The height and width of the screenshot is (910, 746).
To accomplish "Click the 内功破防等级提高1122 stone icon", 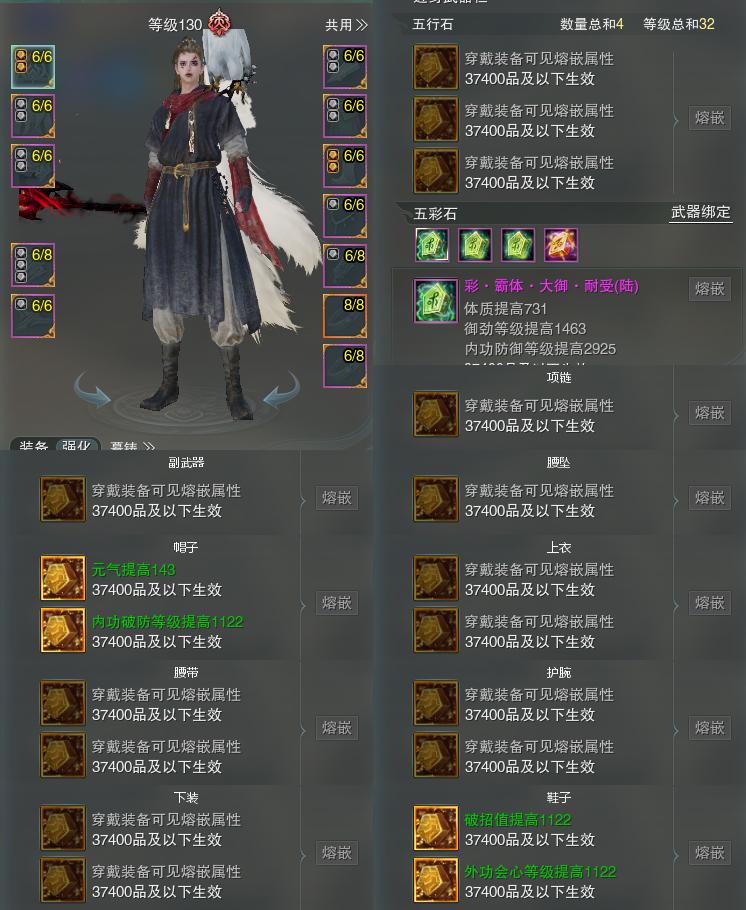I will pyautogui.click(x=63, y=630).
